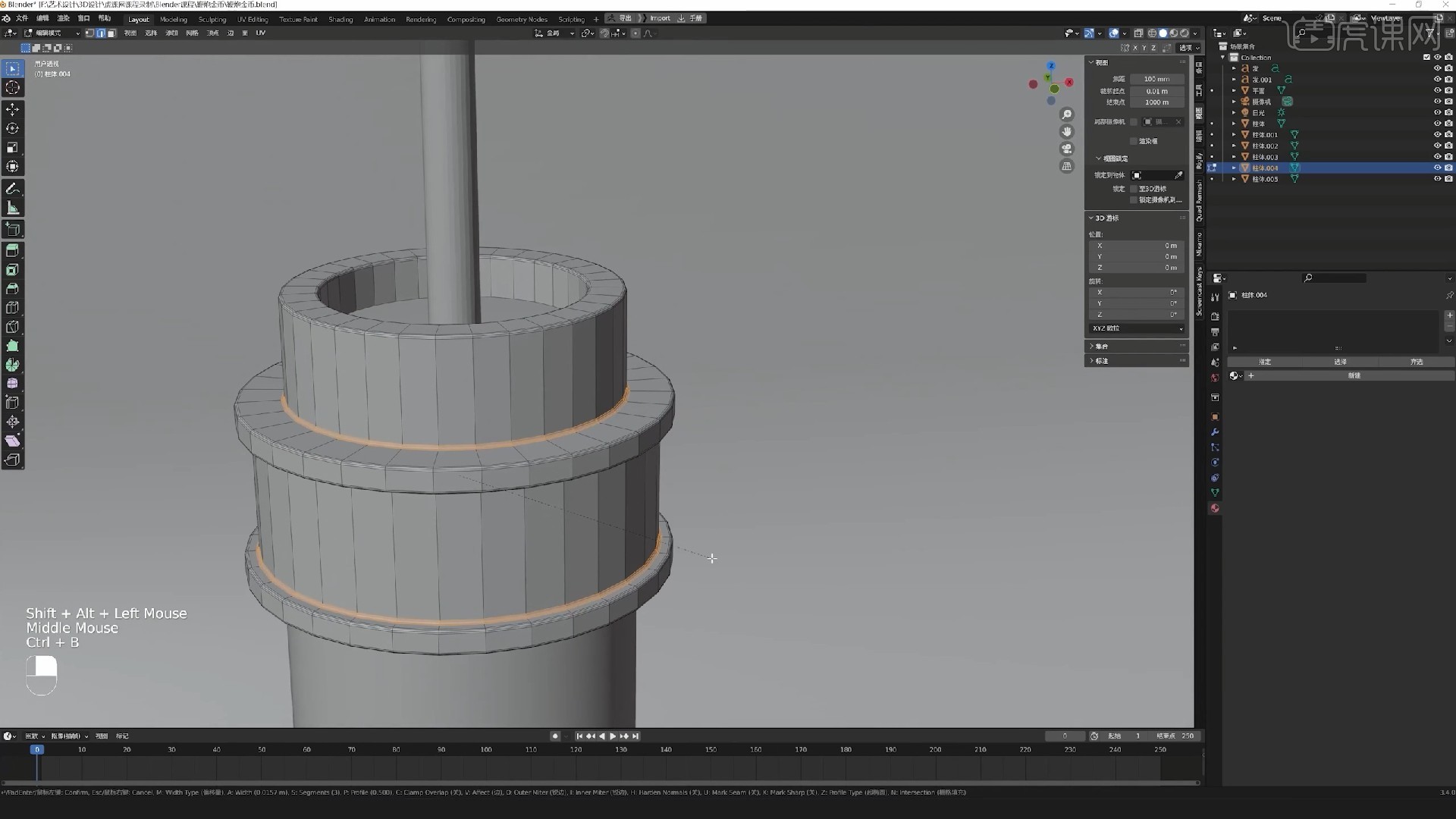Screen dimensions: 1456x819
Task: Toggle viewport visibility of 平面 object
Action: point(1437,90)
